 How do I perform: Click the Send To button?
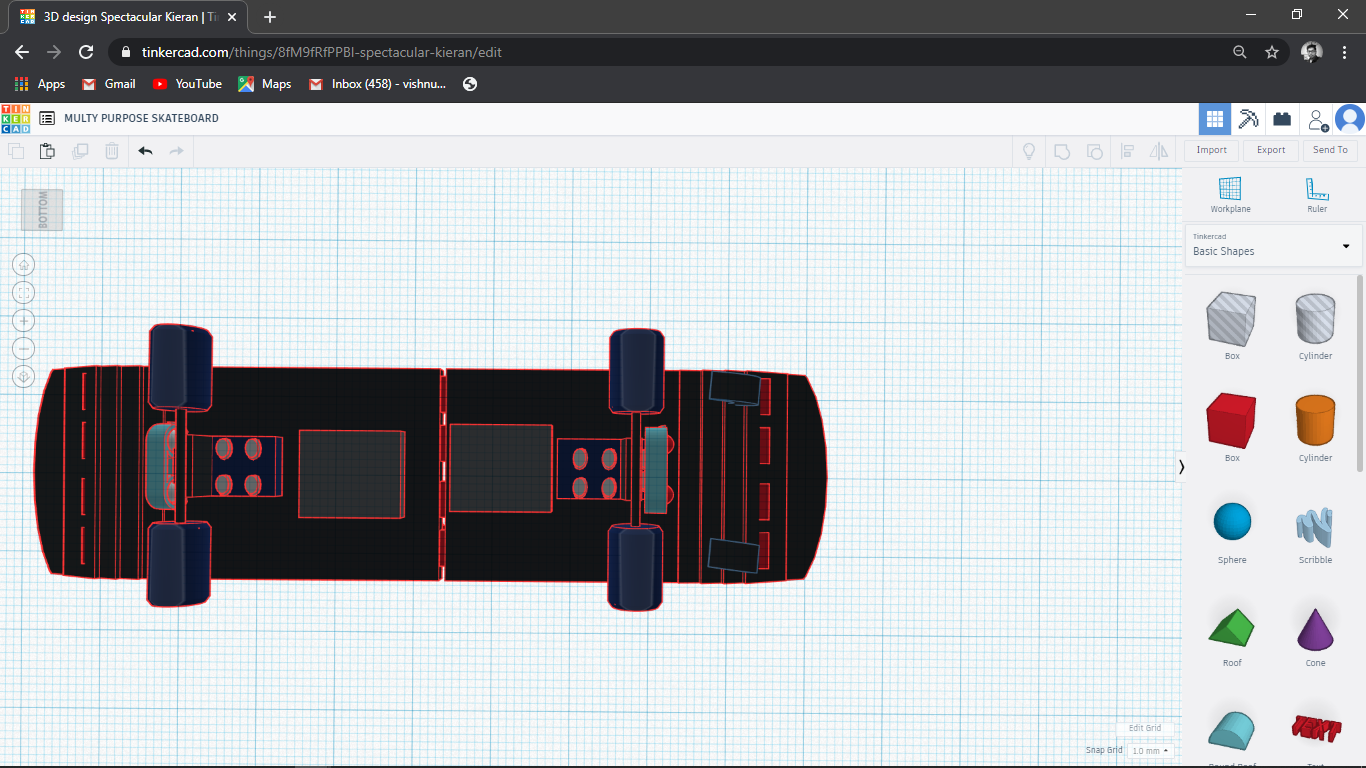coord(1330,150)
